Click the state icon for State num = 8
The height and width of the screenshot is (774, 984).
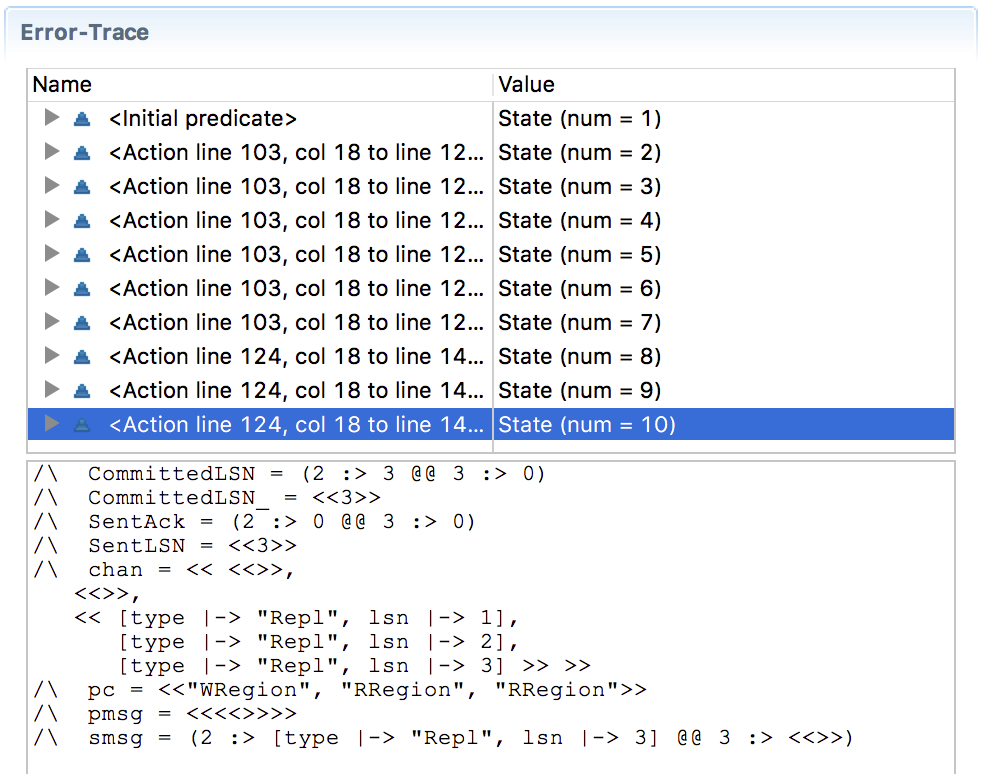coord(83,357)
